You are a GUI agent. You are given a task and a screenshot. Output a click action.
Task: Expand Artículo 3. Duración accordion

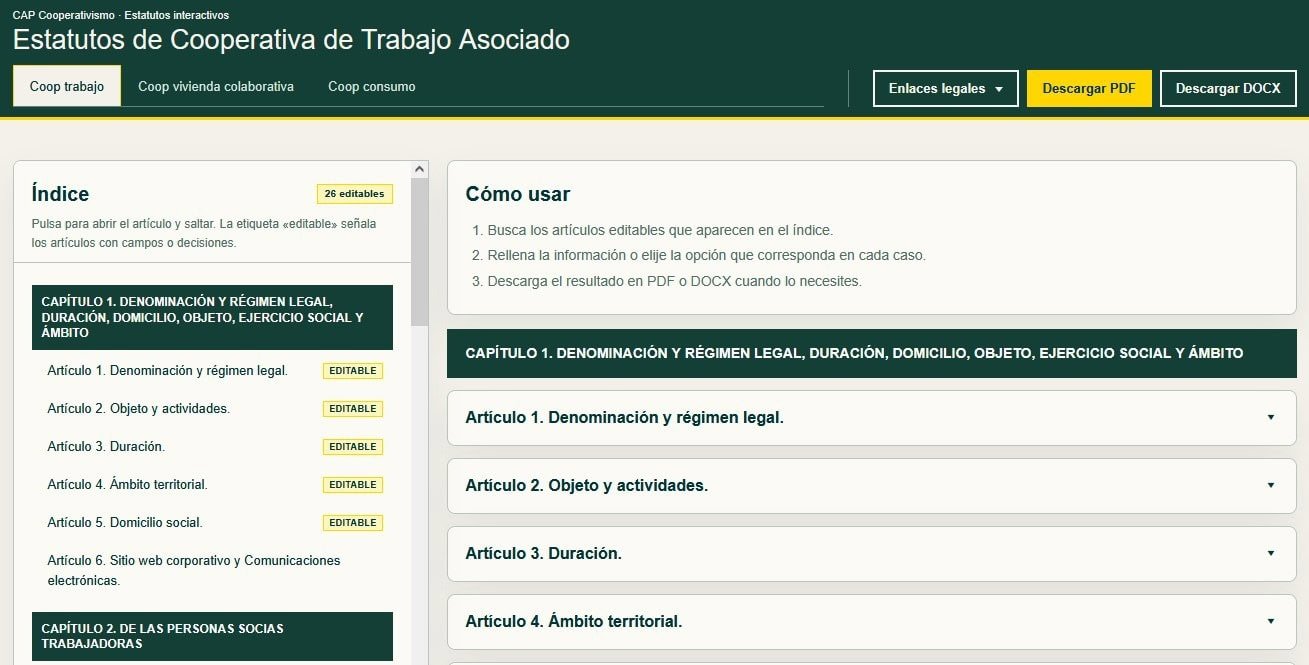click(x=871, y=553)
